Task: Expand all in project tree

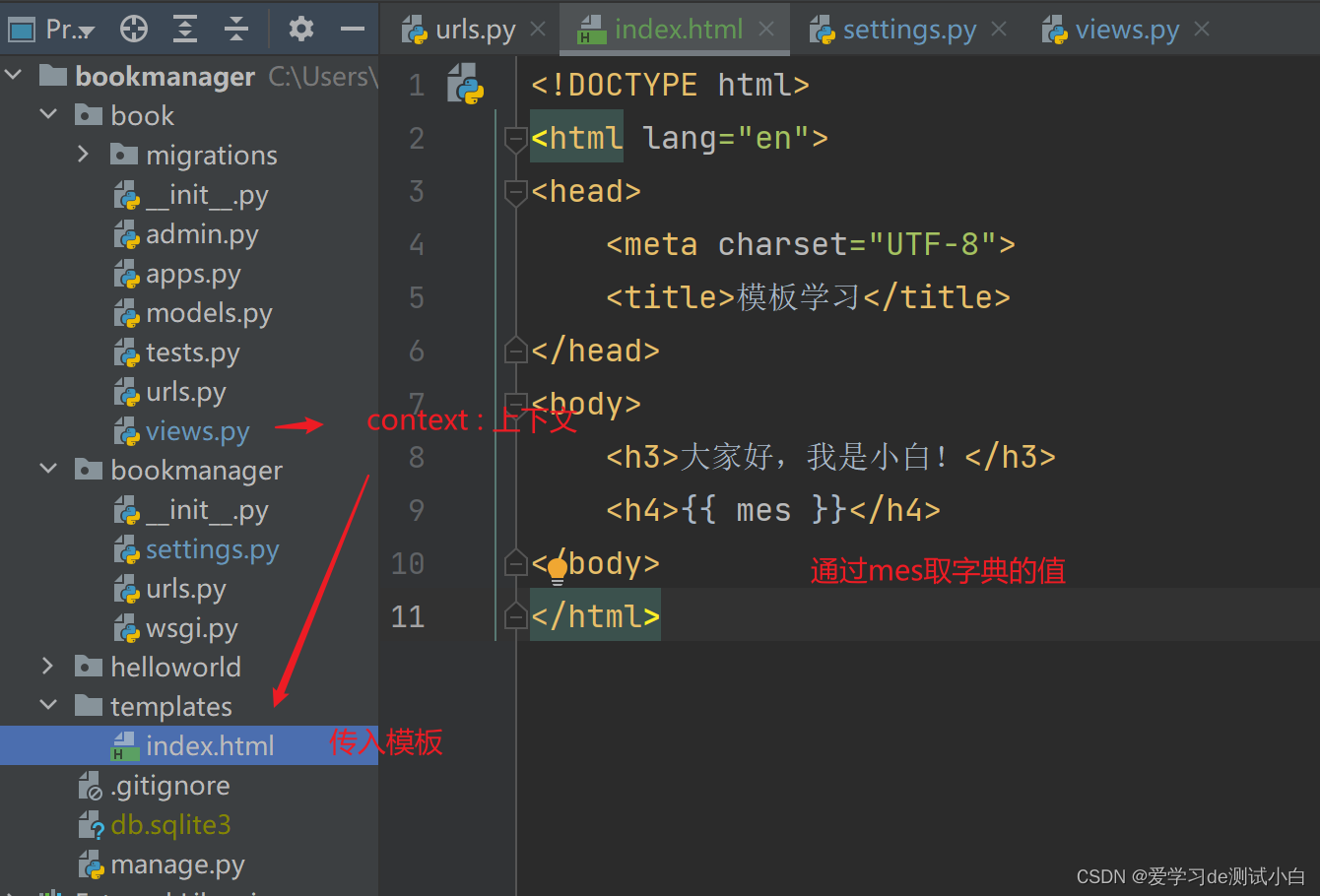Action: click(x=185, y=30)
